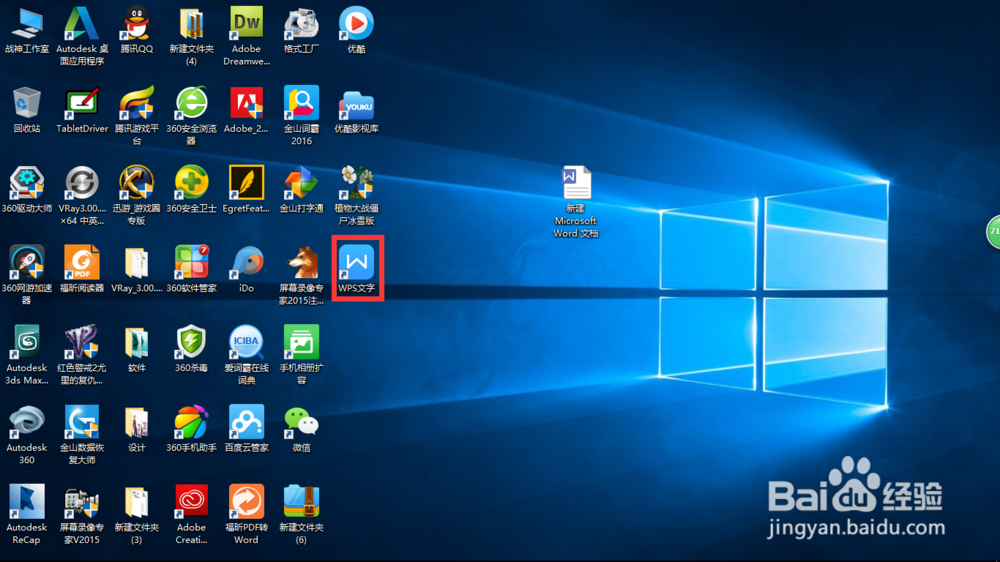The height and width of the screenshot is (562, 1000).
Task: Open Autodesk 3ds Max shortcut
Action: click(x=27, y=343)
